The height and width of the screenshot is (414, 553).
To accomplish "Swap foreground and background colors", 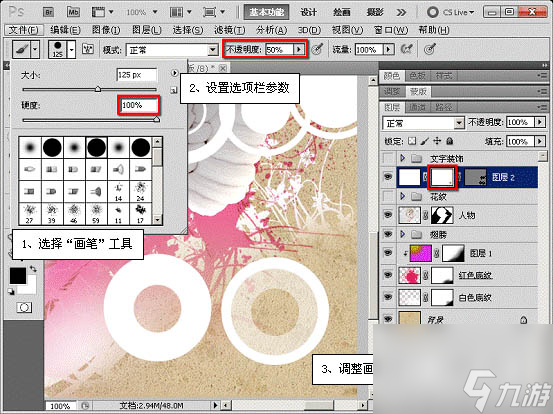I will coord(33,269).
